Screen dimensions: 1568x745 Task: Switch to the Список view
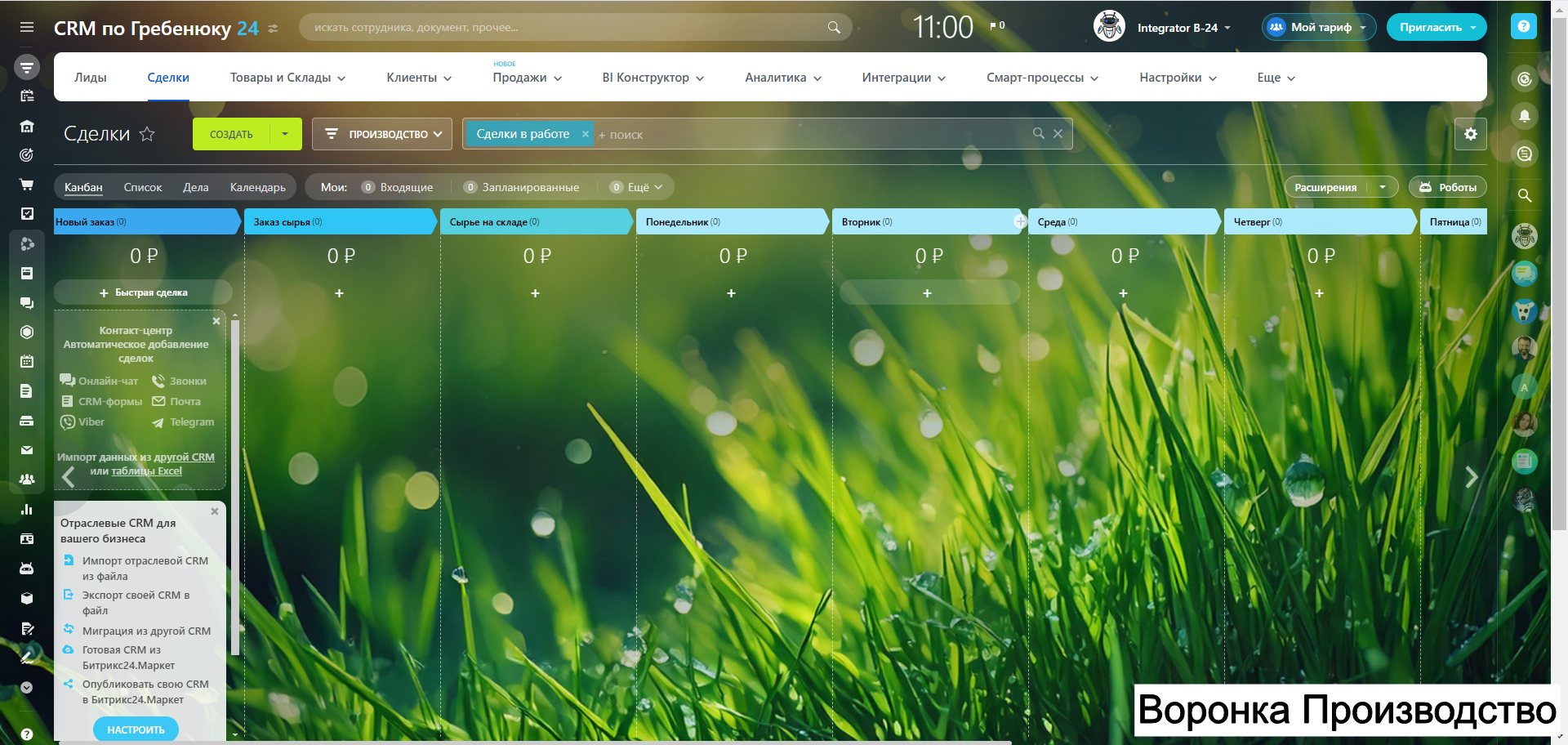[143, 187]
